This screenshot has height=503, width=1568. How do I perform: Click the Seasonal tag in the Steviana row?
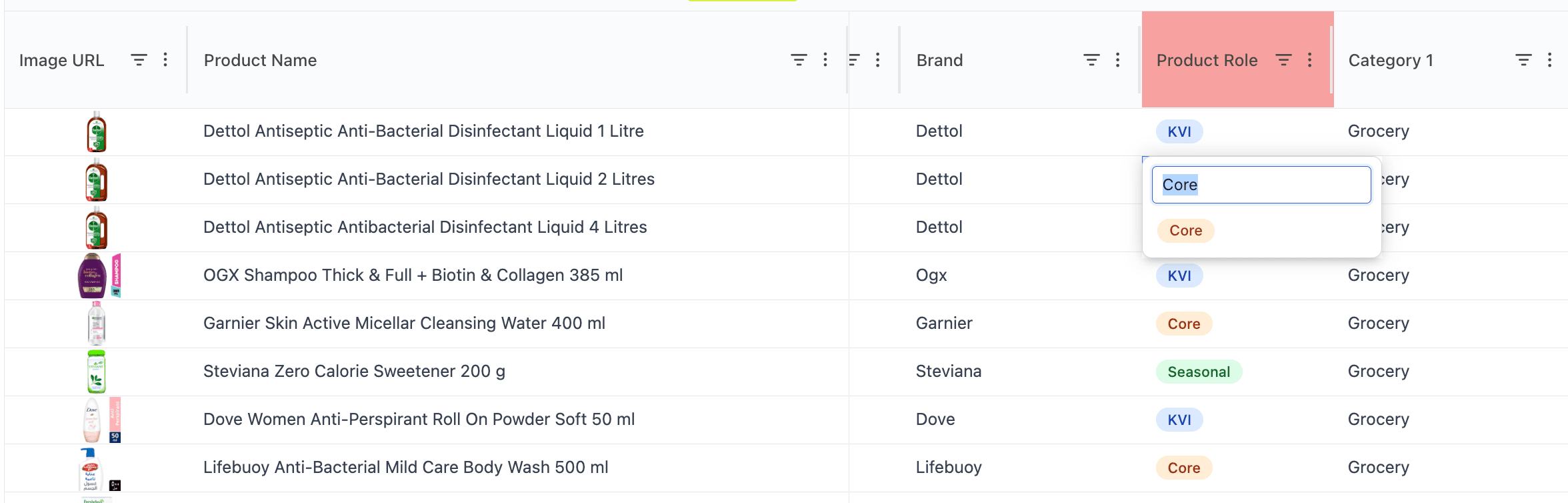(x=1199, y=372)
